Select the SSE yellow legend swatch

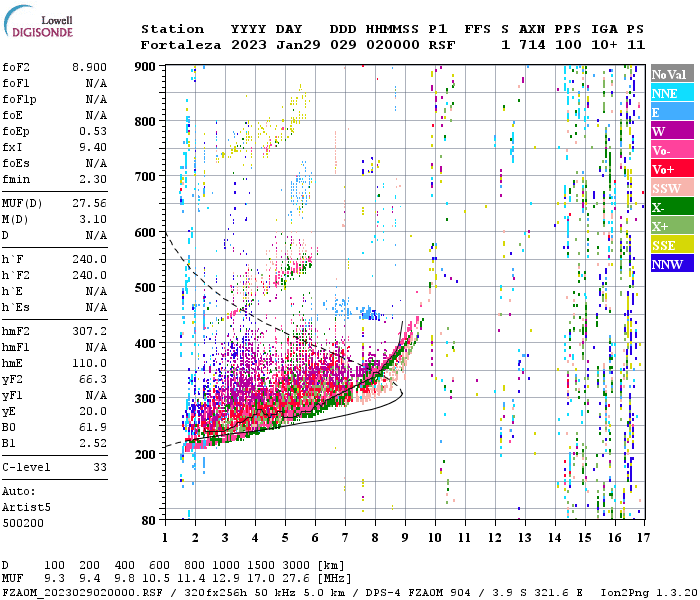click(672, 245)
